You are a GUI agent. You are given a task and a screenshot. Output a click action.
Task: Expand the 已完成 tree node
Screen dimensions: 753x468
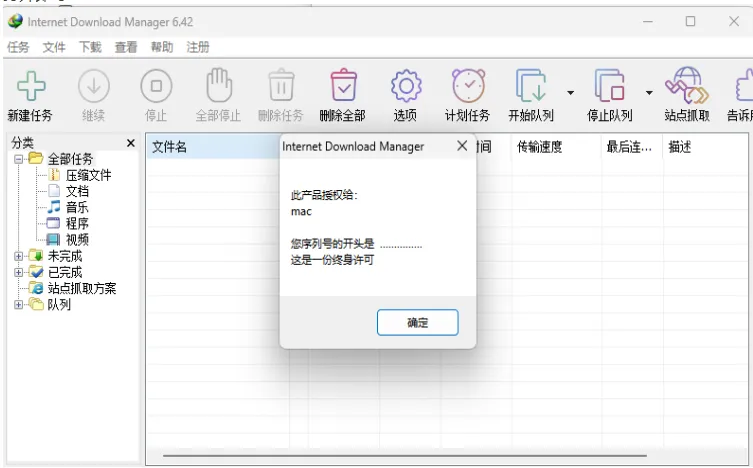click(18, 272)
